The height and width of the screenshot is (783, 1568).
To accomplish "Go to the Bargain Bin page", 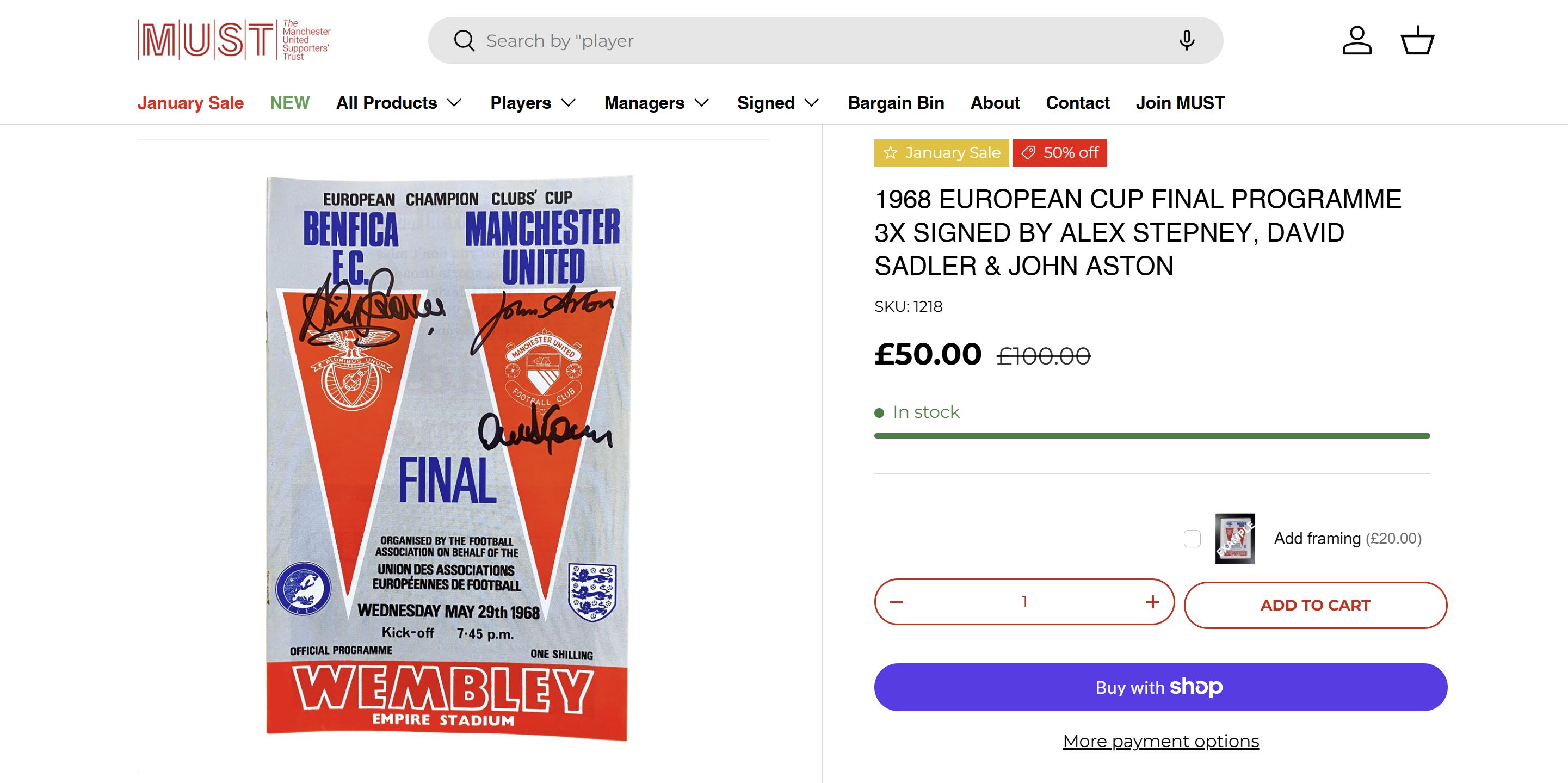I will pos(896,103).
